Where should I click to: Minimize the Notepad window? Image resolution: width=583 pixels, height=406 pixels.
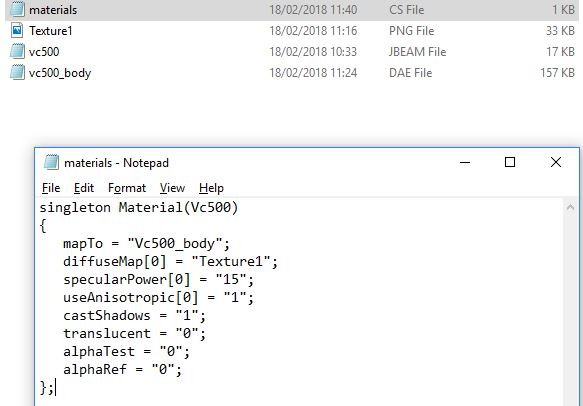pyautogui.click(x=465, y=162)
